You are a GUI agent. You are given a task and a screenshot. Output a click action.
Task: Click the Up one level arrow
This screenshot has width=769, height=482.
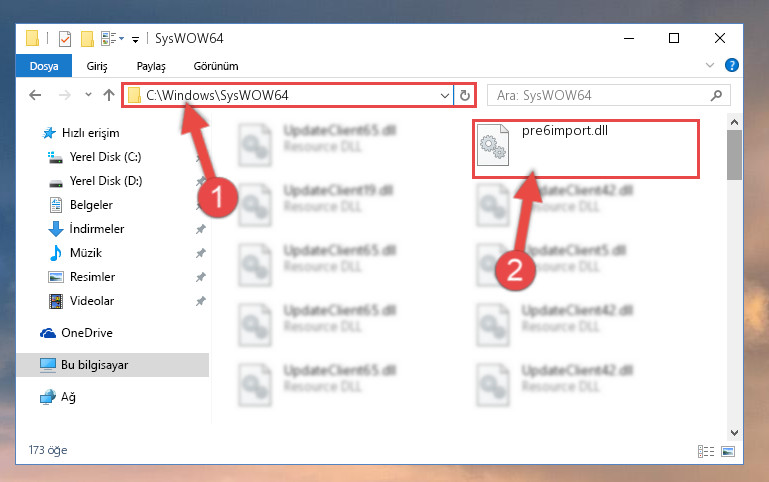(x=109, y=95)
